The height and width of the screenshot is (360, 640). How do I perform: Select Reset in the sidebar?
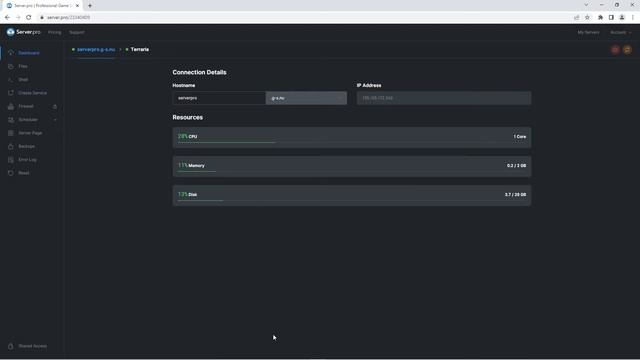coord(24,173)
